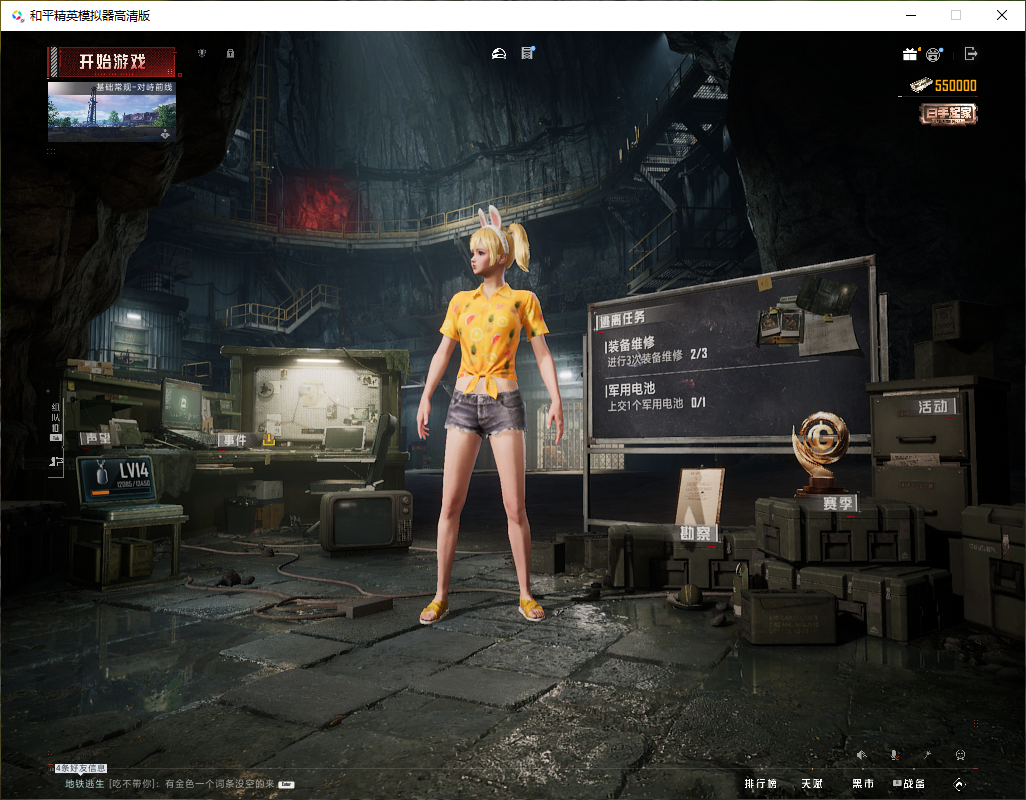Open the 战备 loadout tab
Viewport: 1026px width, 800px height.
[910, 784]
